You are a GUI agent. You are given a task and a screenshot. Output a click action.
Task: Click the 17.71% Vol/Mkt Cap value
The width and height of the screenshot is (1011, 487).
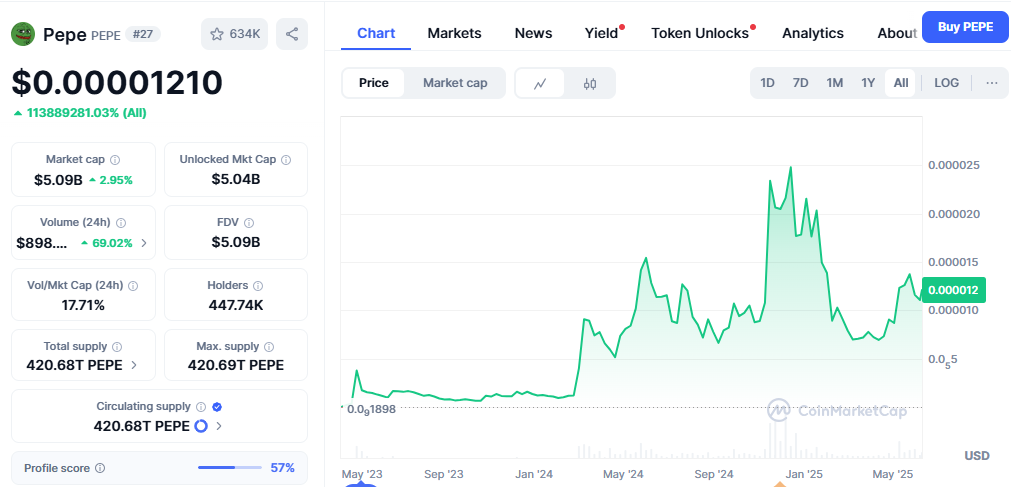point(83,304)
